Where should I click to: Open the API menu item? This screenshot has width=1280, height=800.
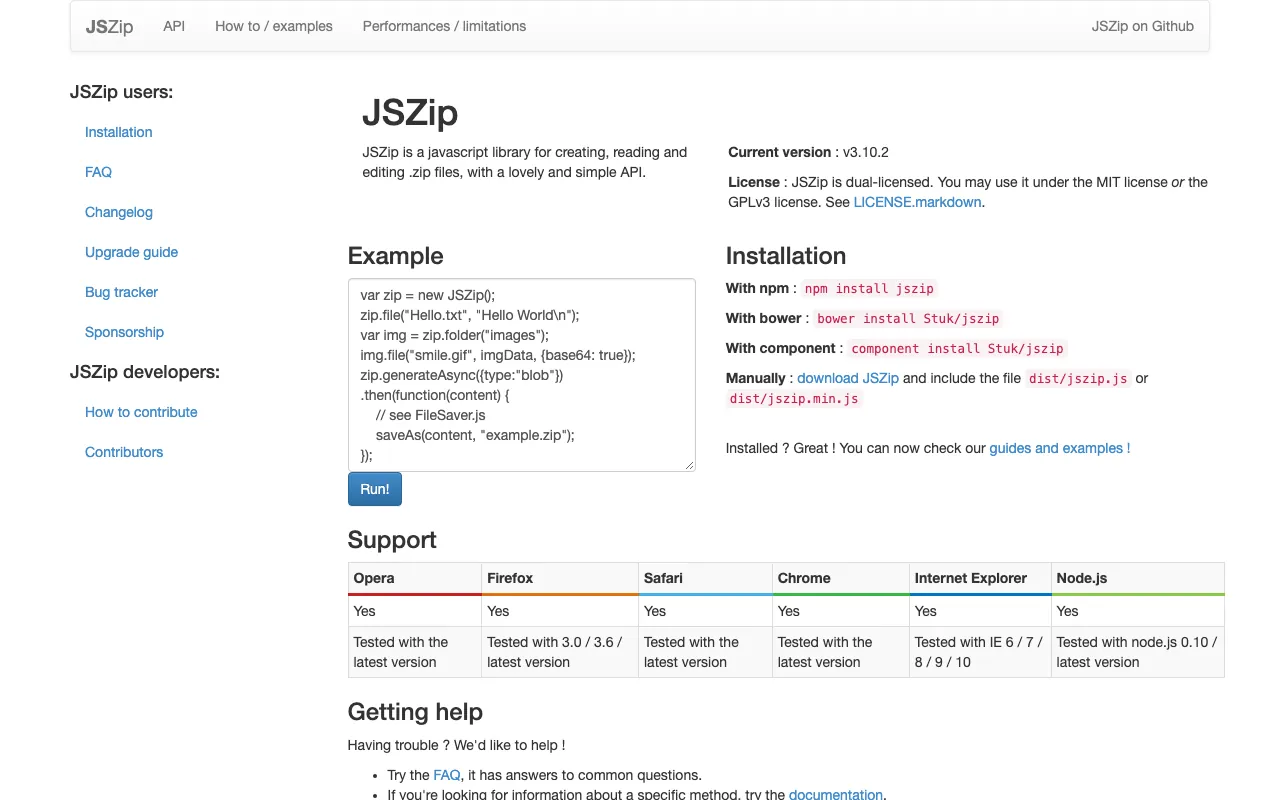point(174,26)
